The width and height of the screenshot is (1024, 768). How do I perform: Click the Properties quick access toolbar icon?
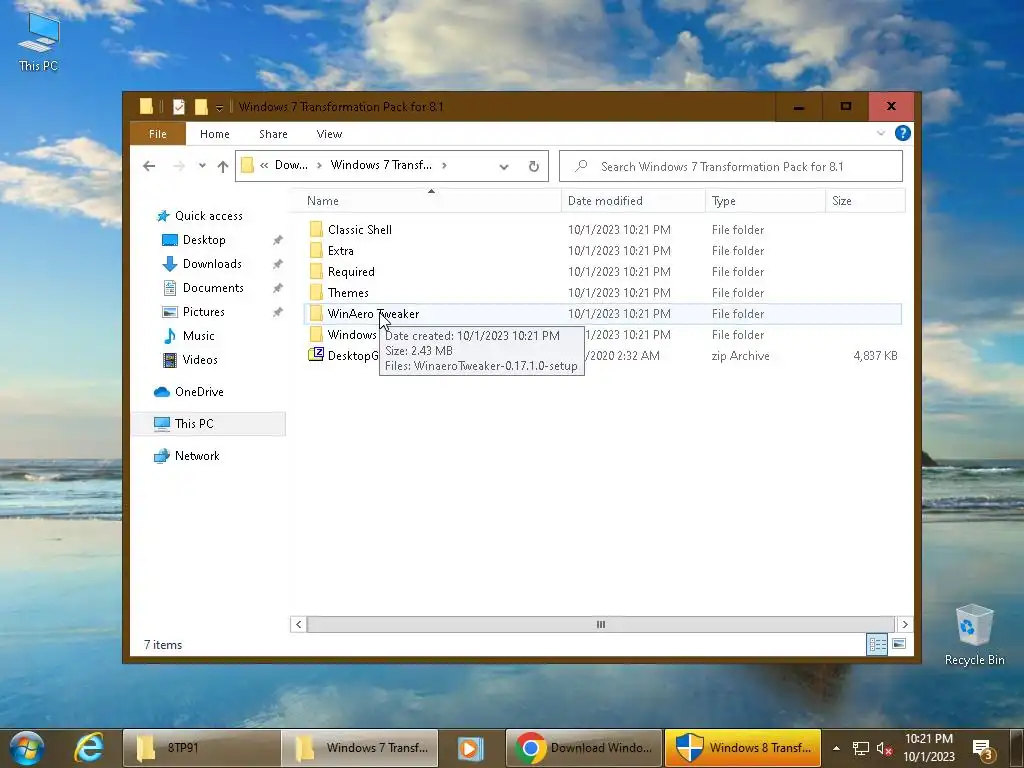pyautogui.click(x=178, y=106)
